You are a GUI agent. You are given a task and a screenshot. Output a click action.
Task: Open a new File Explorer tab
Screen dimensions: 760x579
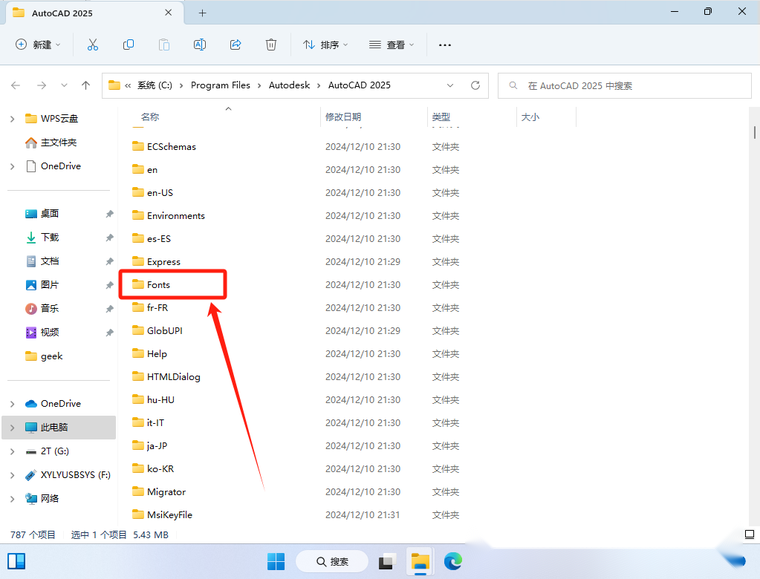[202, 13]
